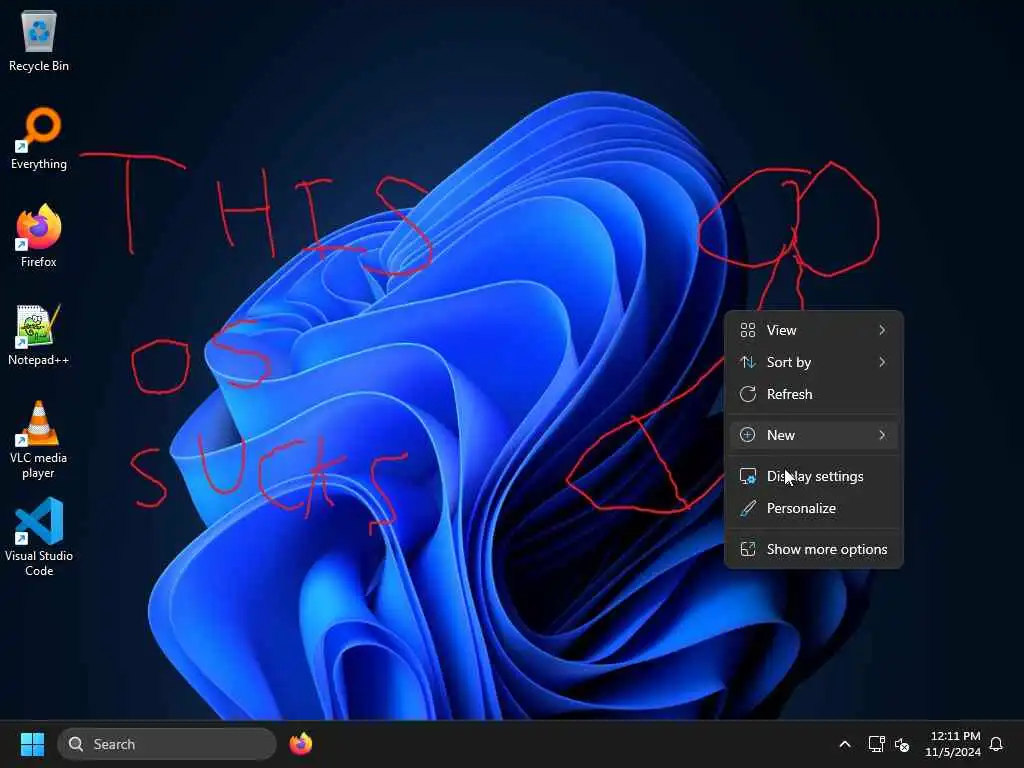Choose Sort by in context menu
This screenshot has height=768, width=1024.
pos(814,362)
